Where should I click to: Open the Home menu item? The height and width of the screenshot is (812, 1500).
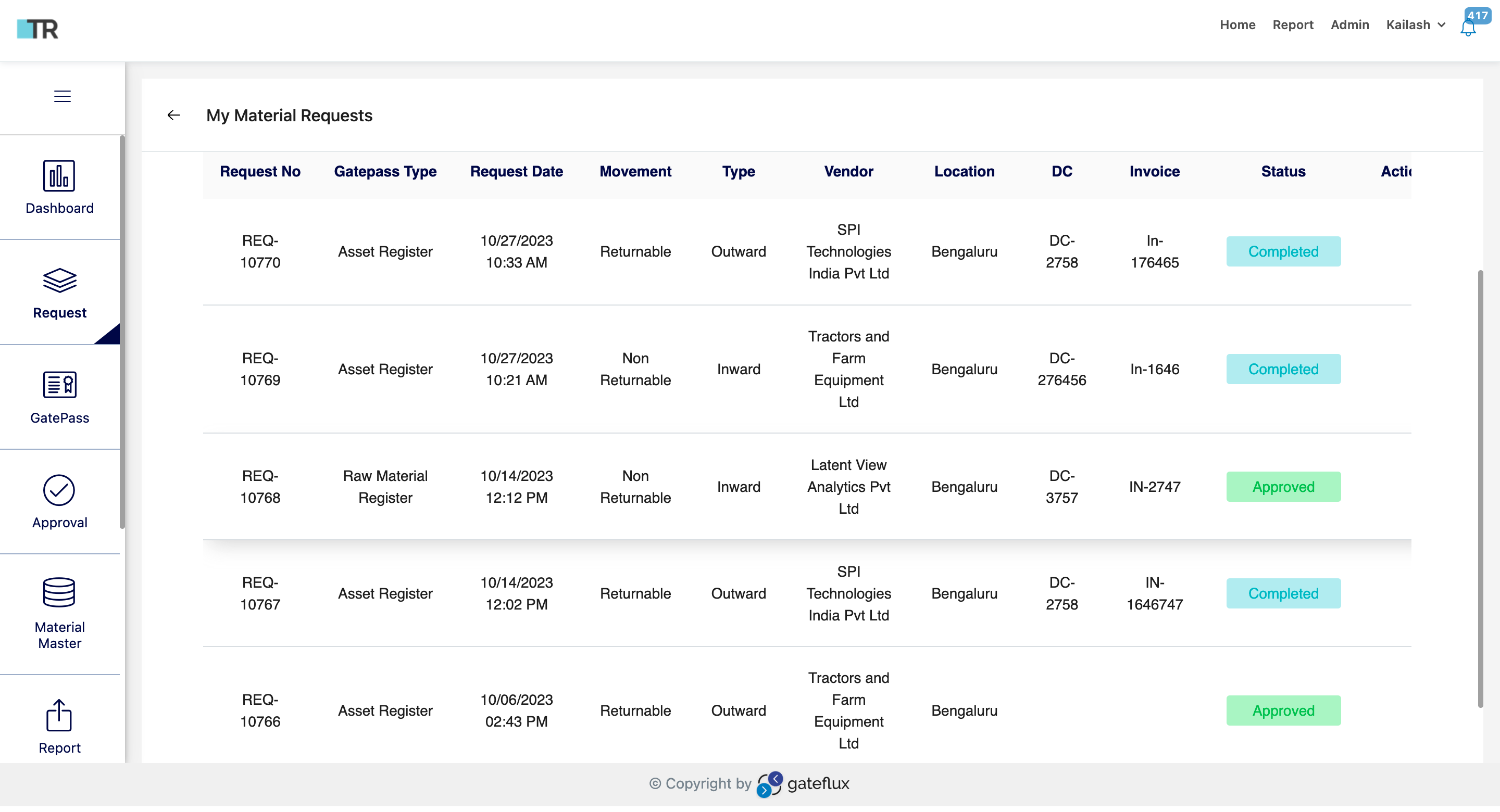[1237, 25]
